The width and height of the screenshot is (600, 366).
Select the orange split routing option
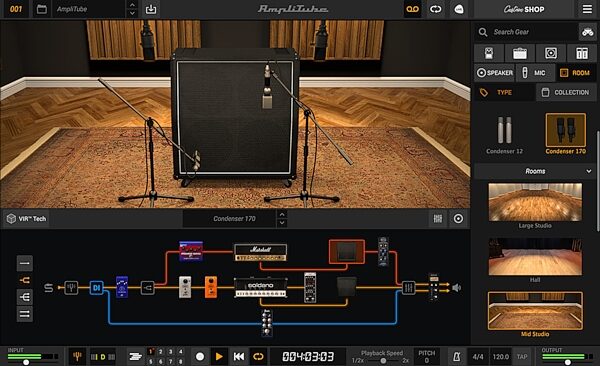(x=24, y=280)
